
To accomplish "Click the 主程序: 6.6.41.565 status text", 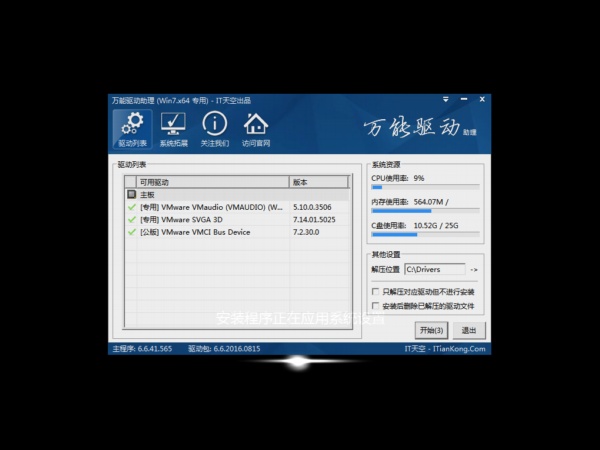I will click(x=142, y=349).
